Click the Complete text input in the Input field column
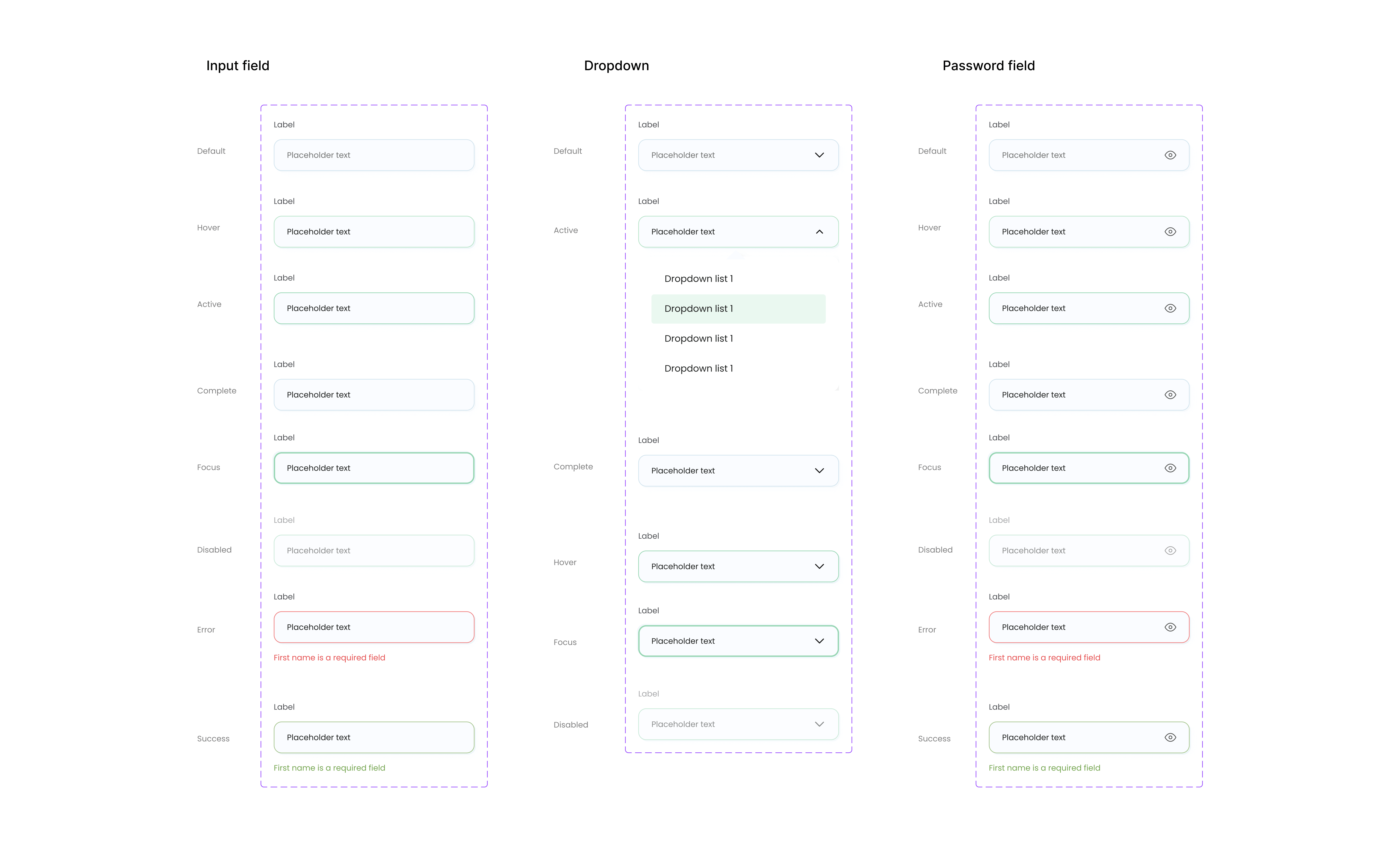 [x=374, y=395]
